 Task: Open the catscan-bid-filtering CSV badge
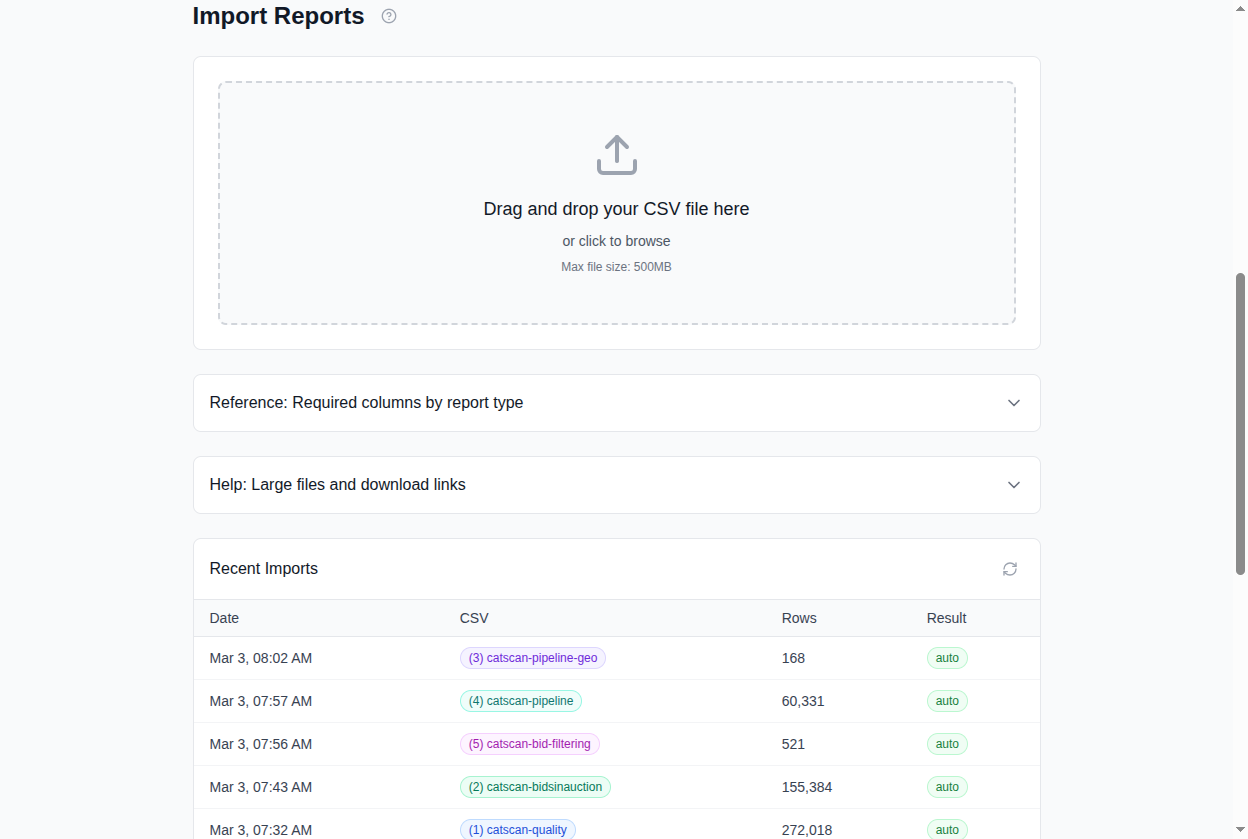[x=529, y=744]
